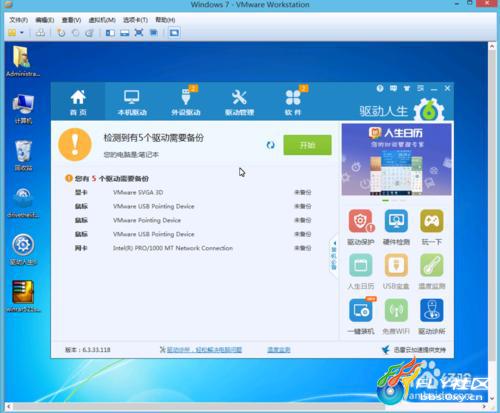This screenshot has width=500, height=413.
Task: Click VMware vertical scrollbar up arrow
Action: click(x=492, y=47)
